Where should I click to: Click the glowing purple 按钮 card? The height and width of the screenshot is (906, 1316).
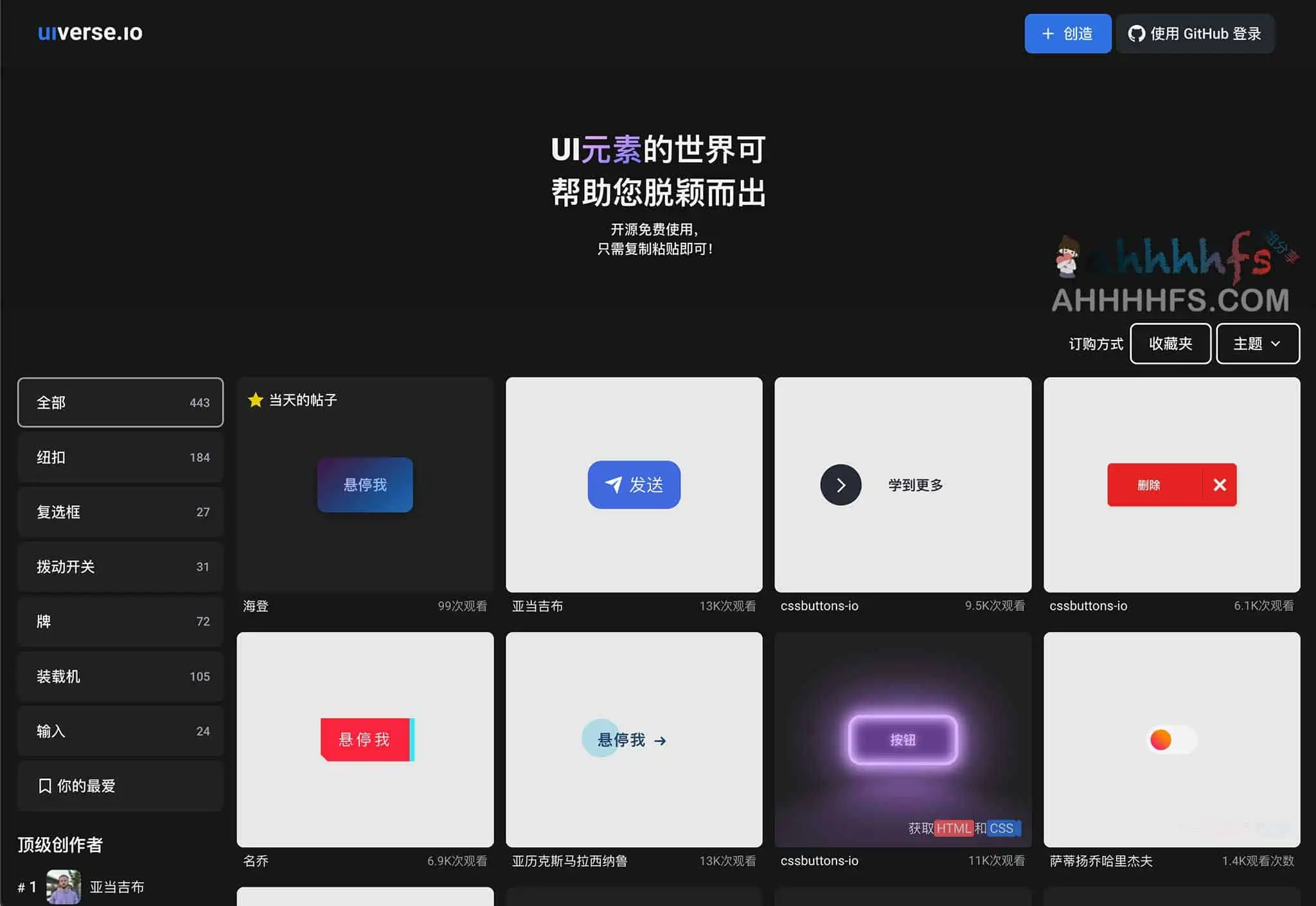coord(903,740)
